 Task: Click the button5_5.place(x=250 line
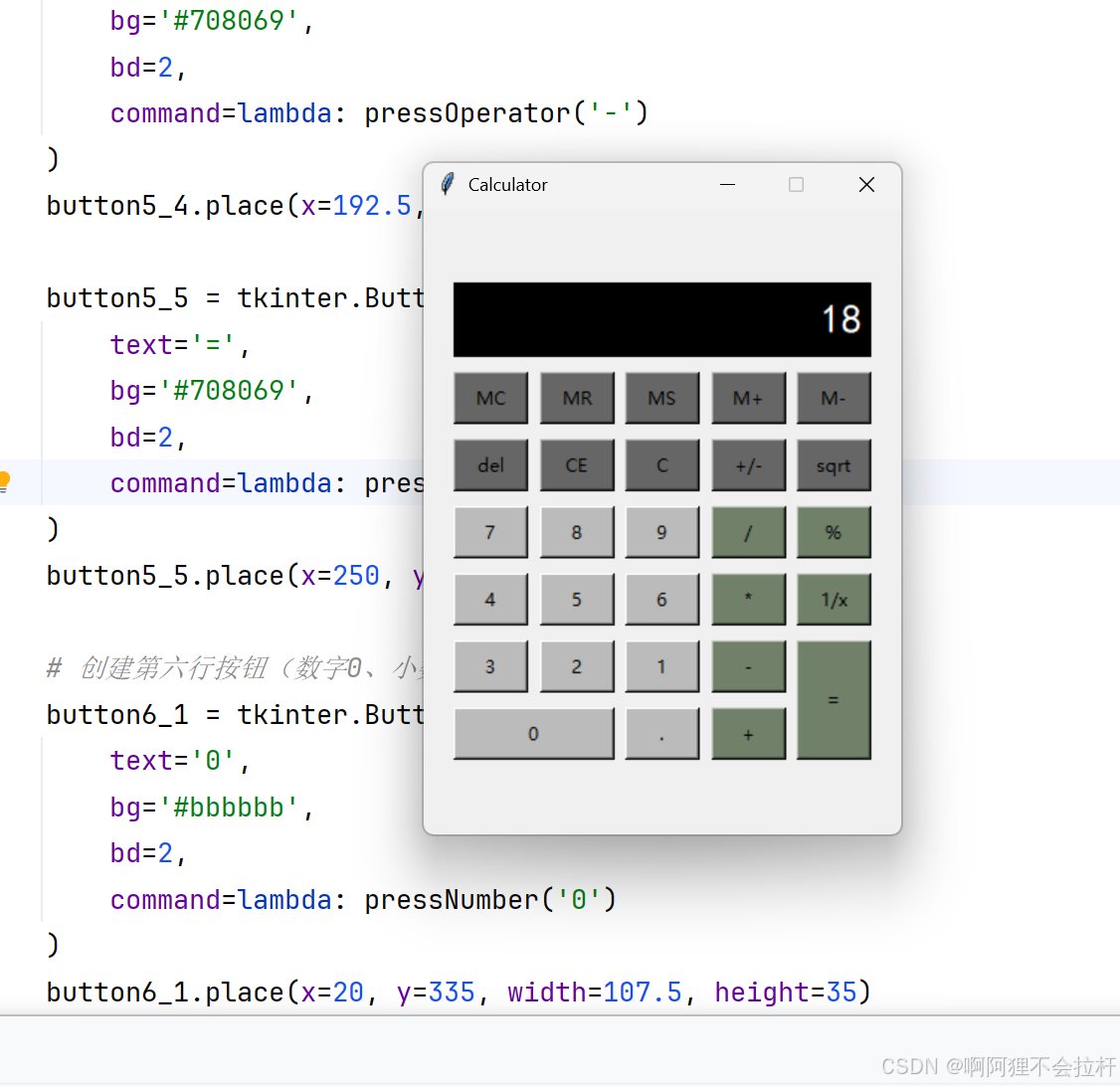coord(236,576)
